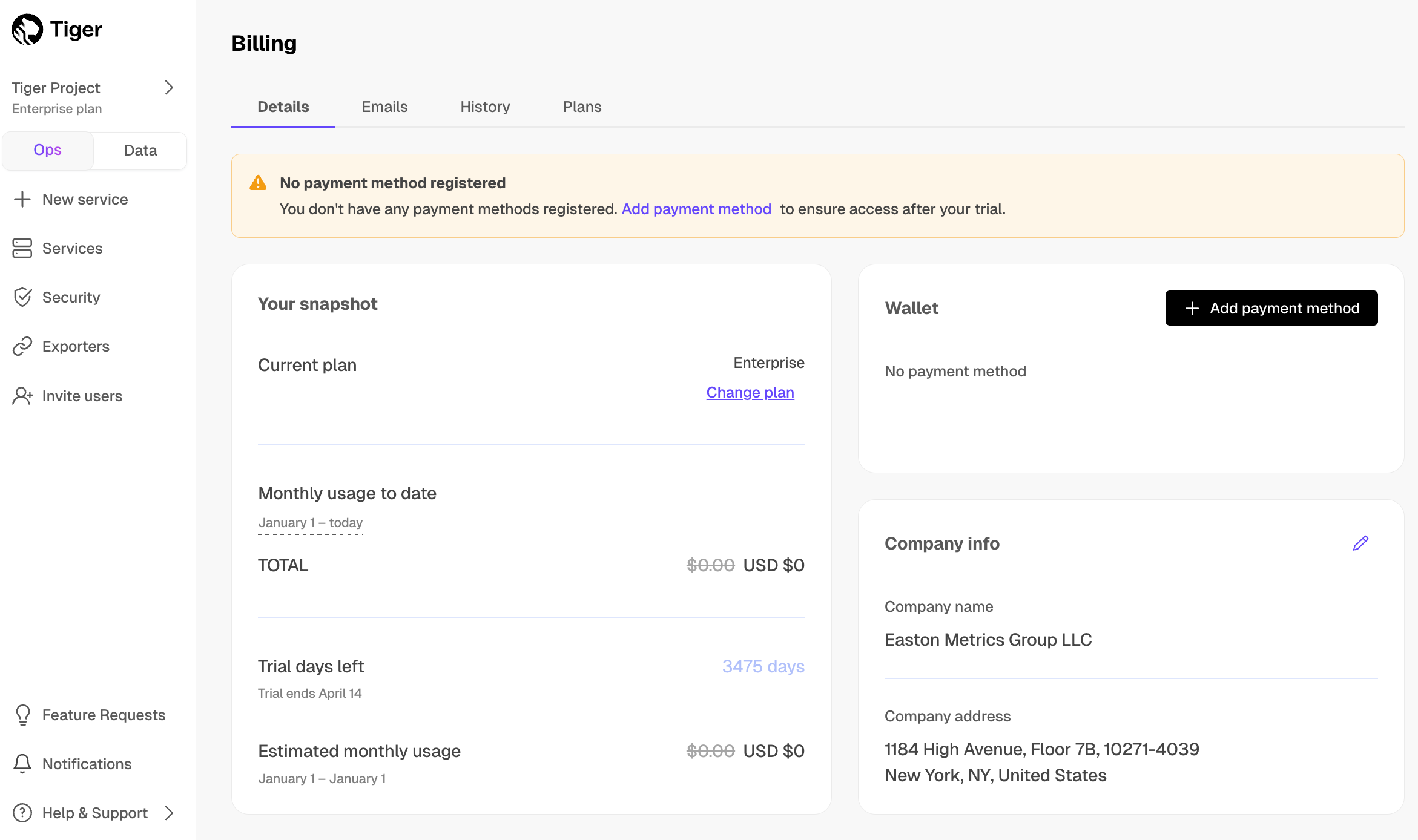Follow the Change plan link
1418x840 pixels.
750,393
